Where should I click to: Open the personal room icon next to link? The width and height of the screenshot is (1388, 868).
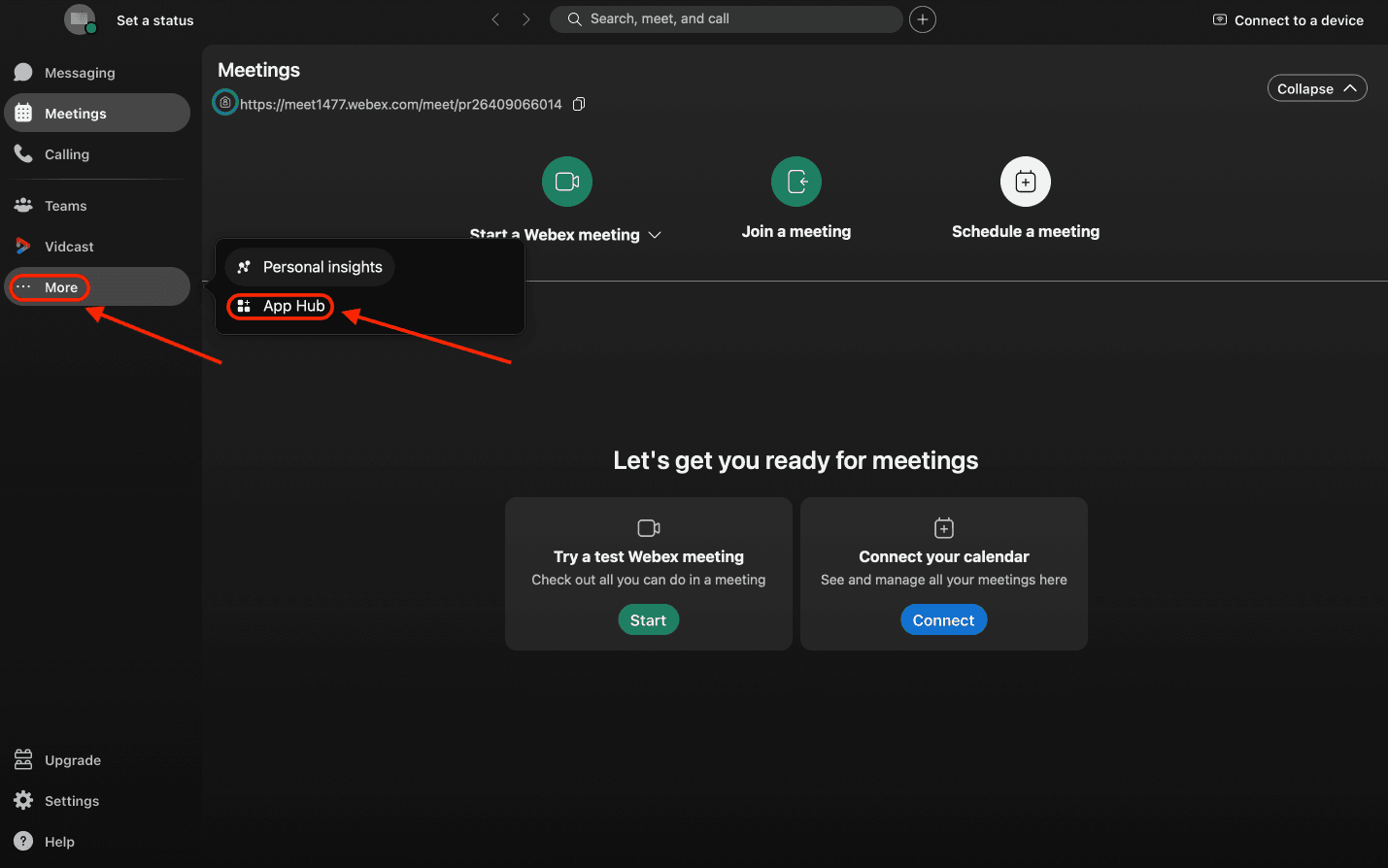click(225, 102)
